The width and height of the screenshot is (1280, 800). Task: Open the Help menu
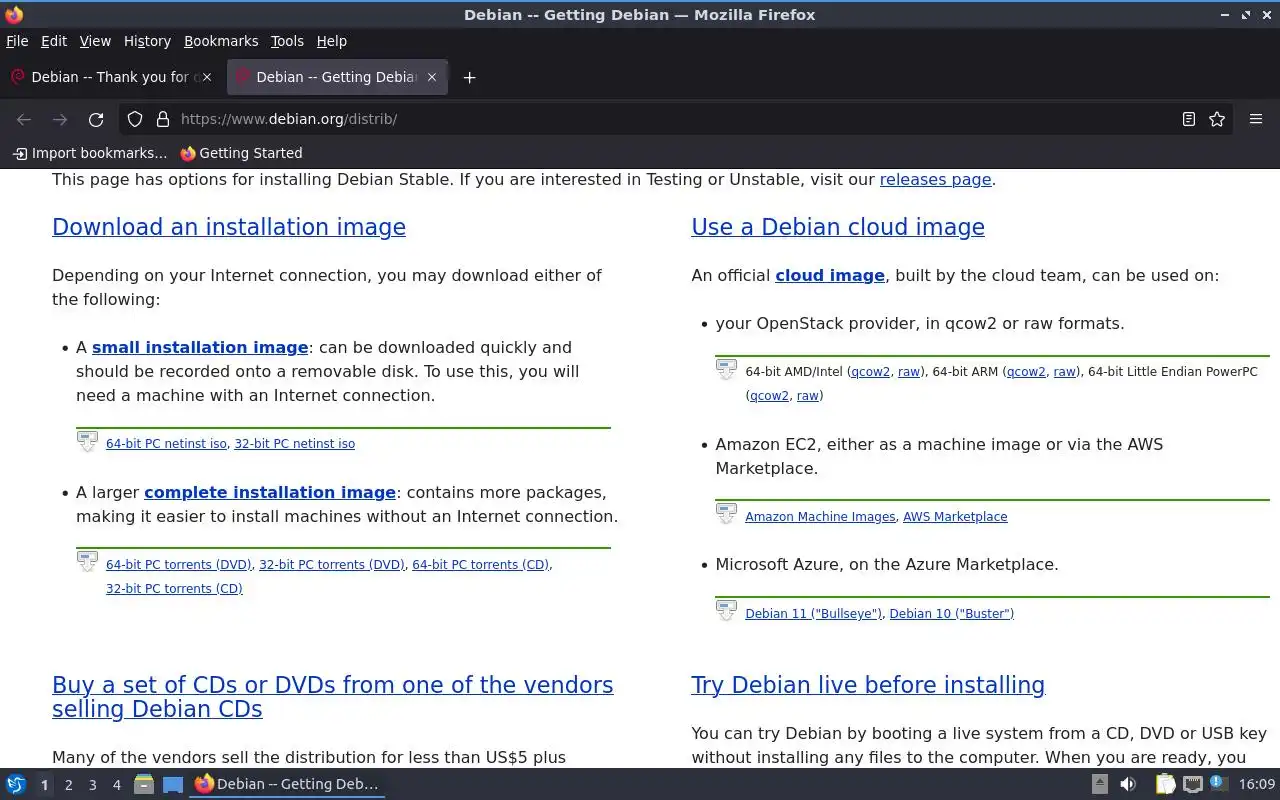pyautogui.click(x=332, y=41)
